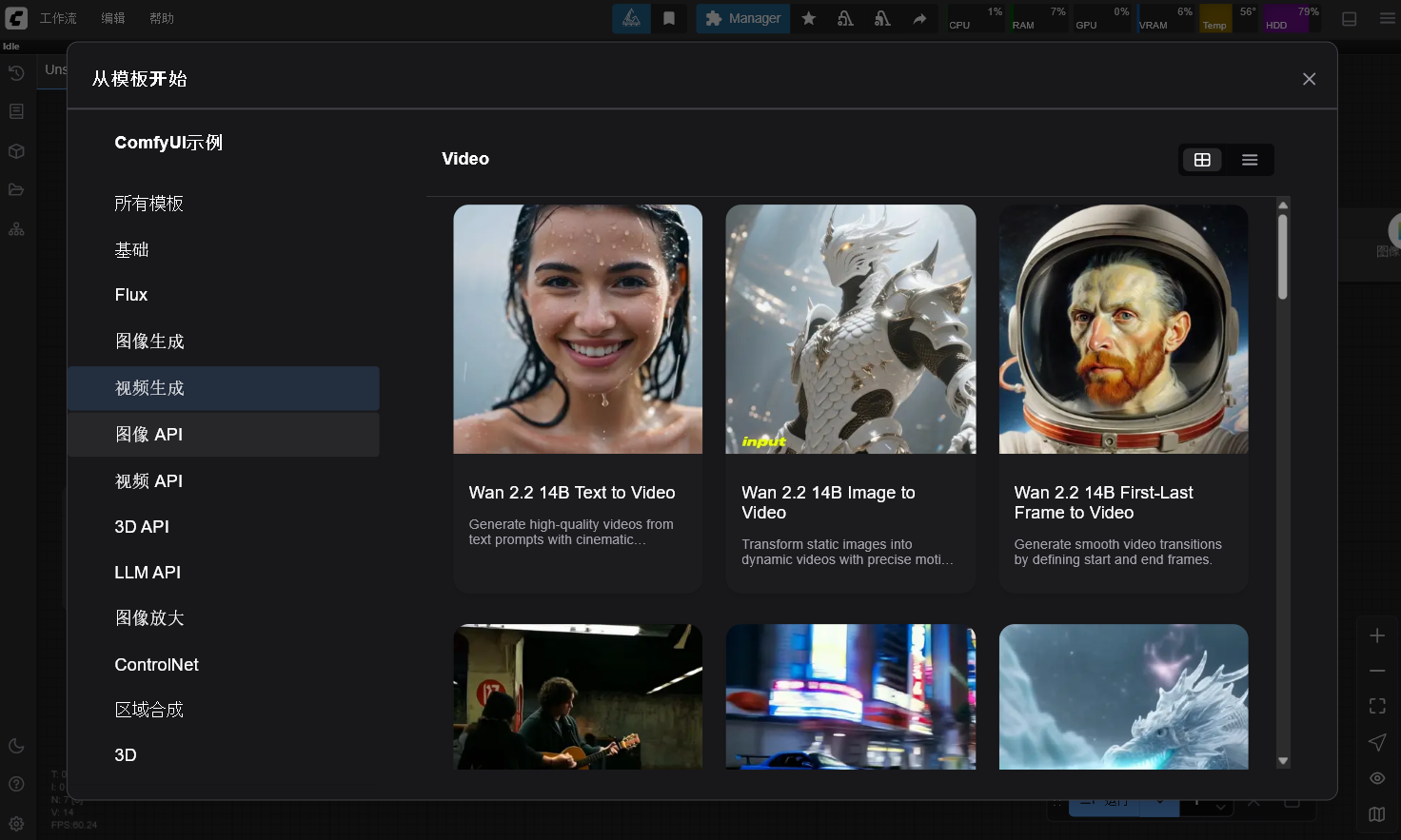The width and height of the screenshot is (1401, 840).
Task: Open the workflows folder sidebar icon
Action: 16,189
